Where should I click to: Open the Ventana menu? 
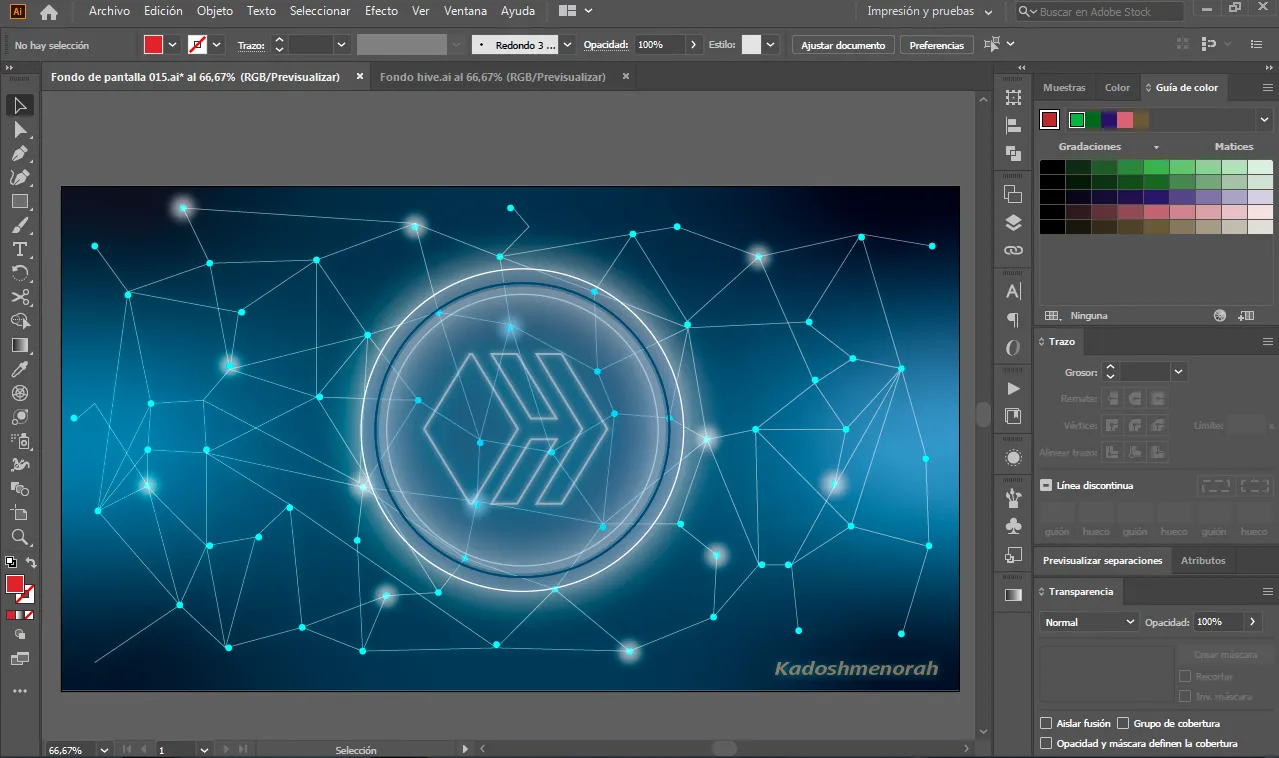pyautogui.click(x=464, y=11)
